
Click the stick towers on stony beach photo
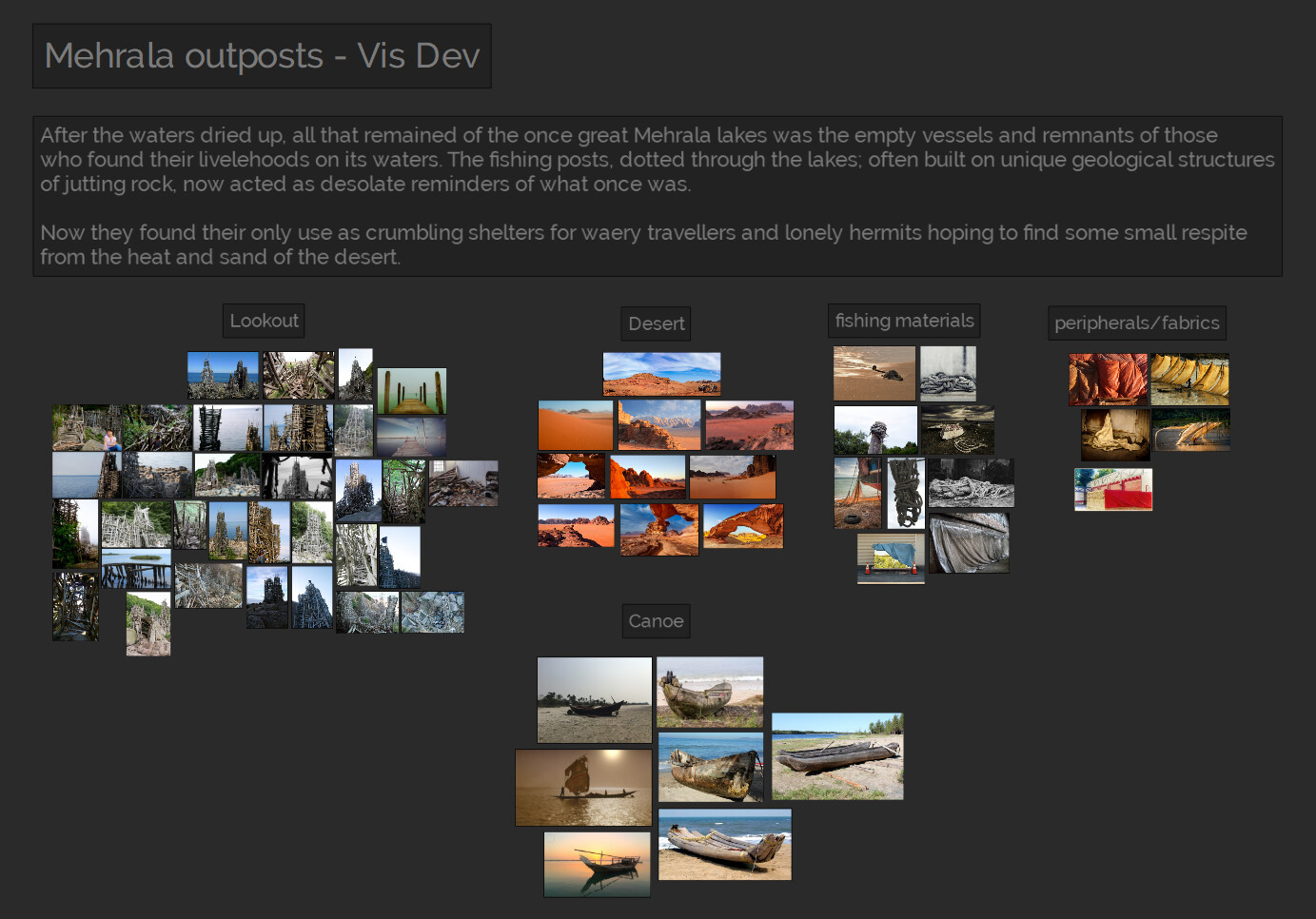[227, 475]
